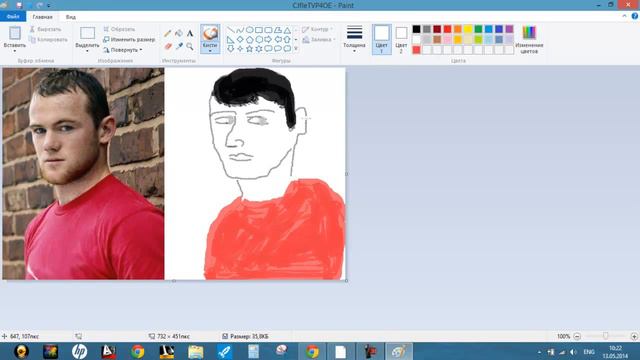Choose the polygon shape
Viewport: 640px width, 360px height.
click(278, 30)
